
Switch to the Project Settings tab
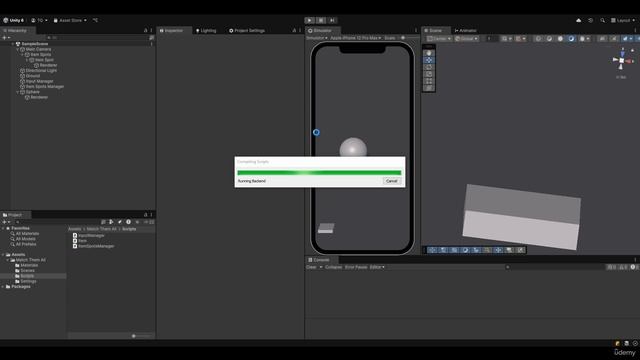click(x=247, y=31)
